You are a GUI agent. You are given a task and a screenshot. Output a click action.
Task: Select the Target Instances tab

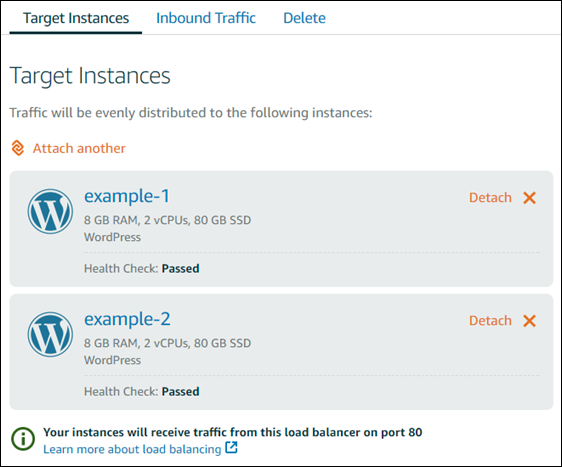point(76,18)
